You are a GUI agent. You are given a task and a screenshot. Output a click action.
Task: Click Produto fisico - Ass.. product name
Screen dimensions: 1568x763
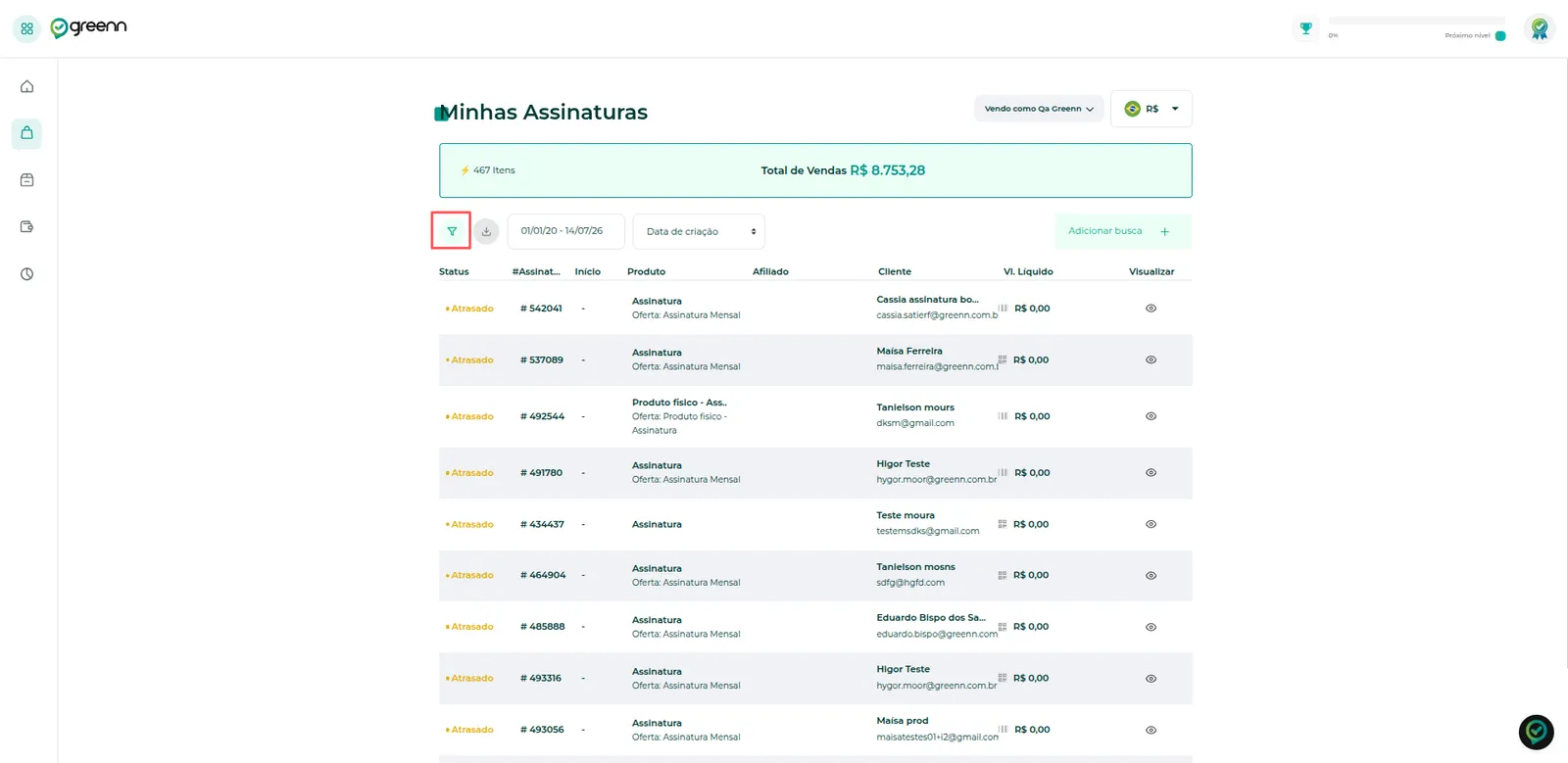tap(679, 403)
